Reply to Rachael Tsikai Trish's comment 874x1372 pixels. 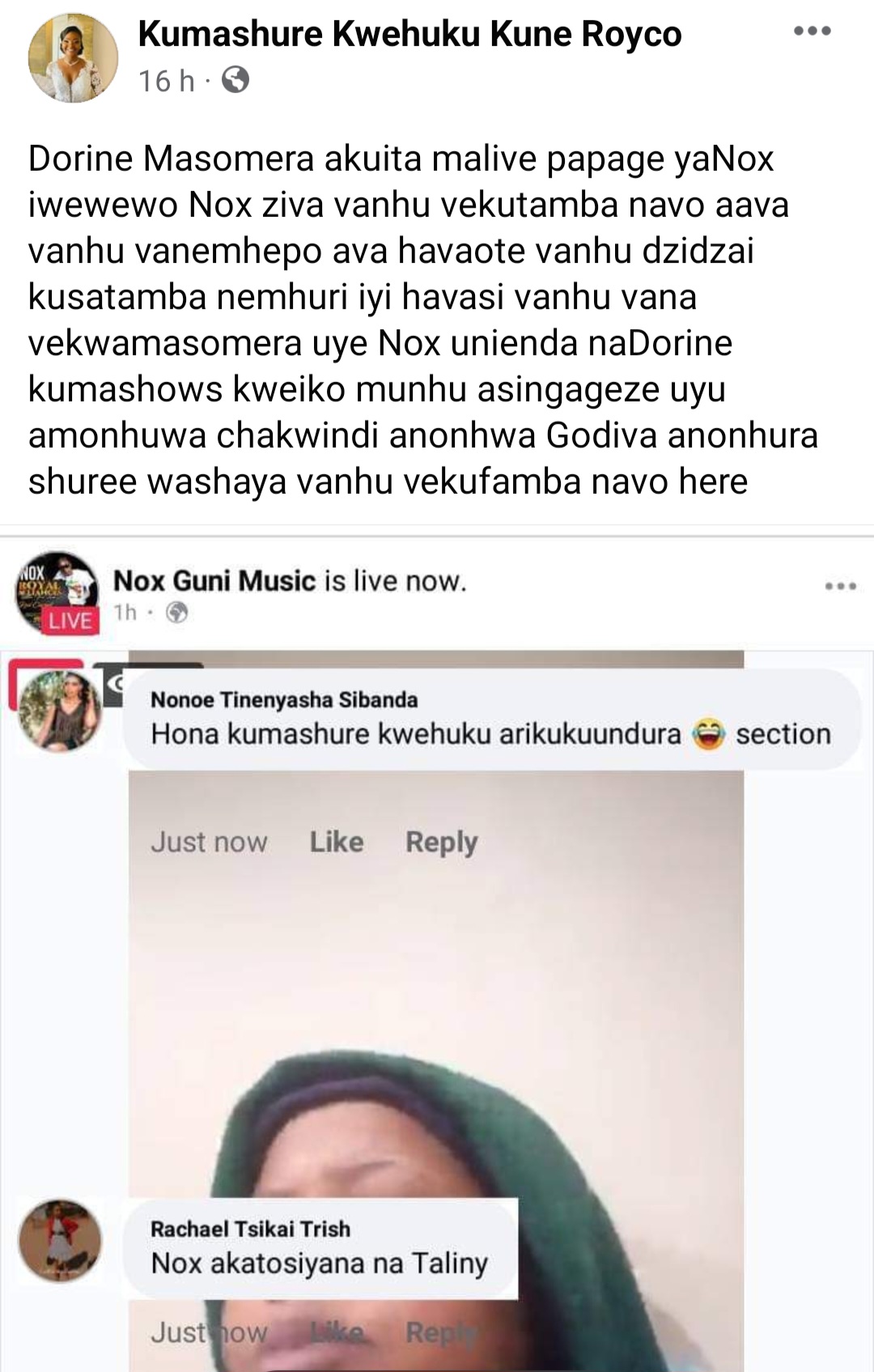pos(441,1332)
